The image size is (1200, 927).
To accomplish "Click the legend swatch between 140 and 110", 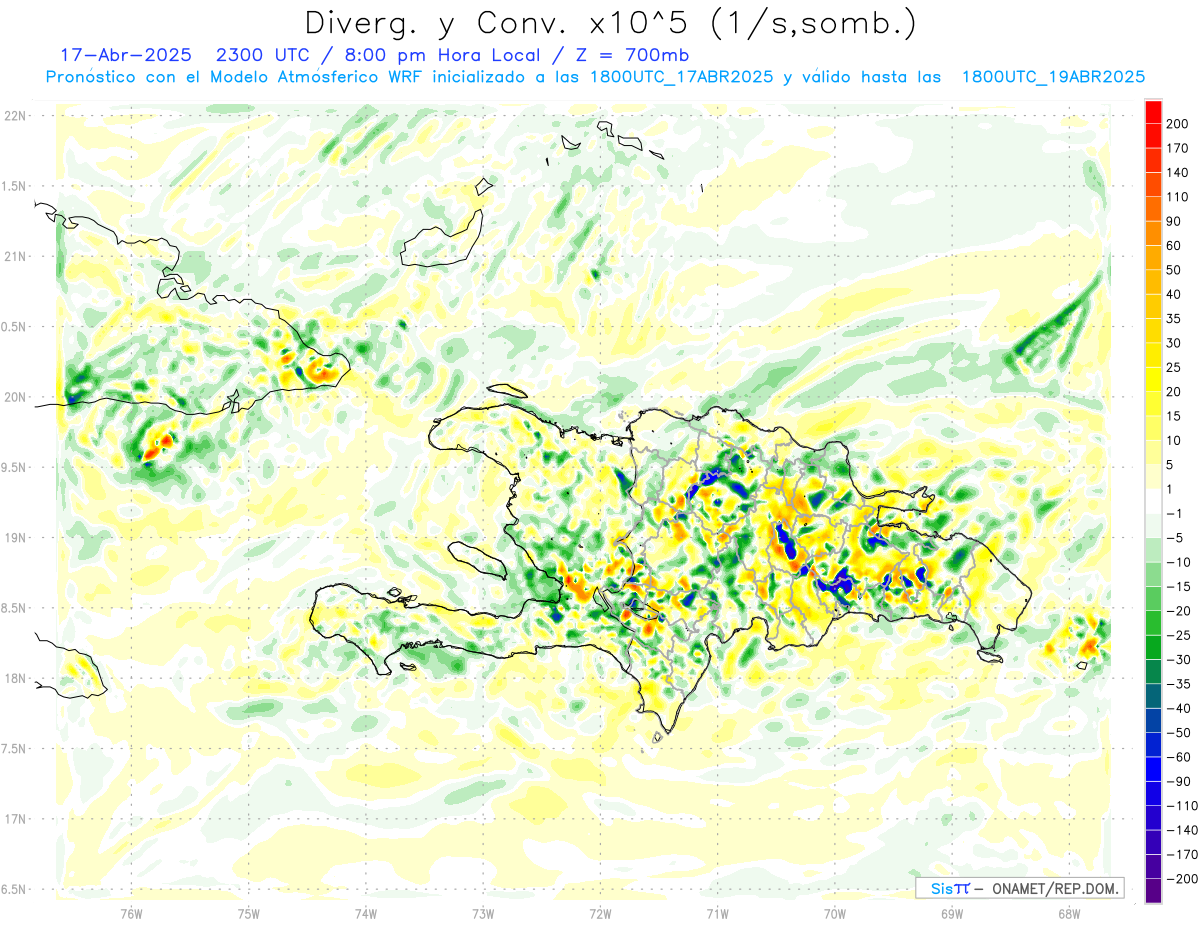I will click(1154, 185).
